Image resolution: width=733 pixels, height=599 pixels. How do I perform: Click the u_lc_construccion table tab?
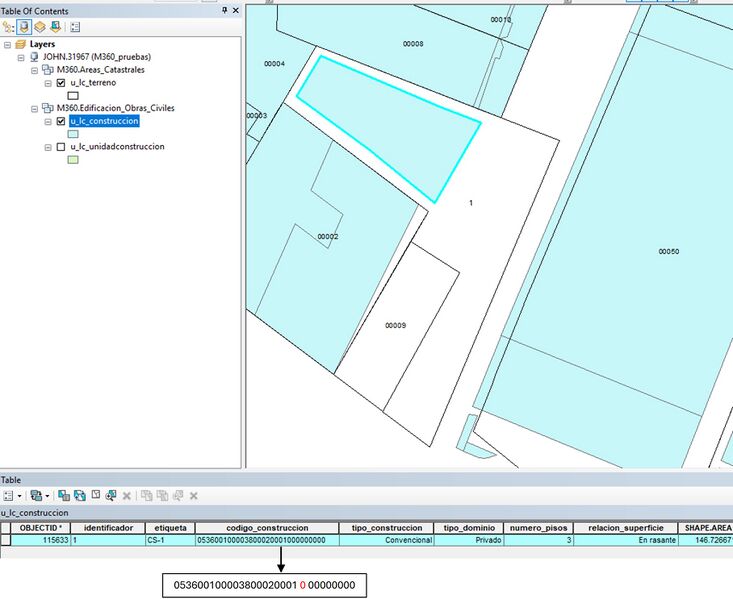coord(35,513)
